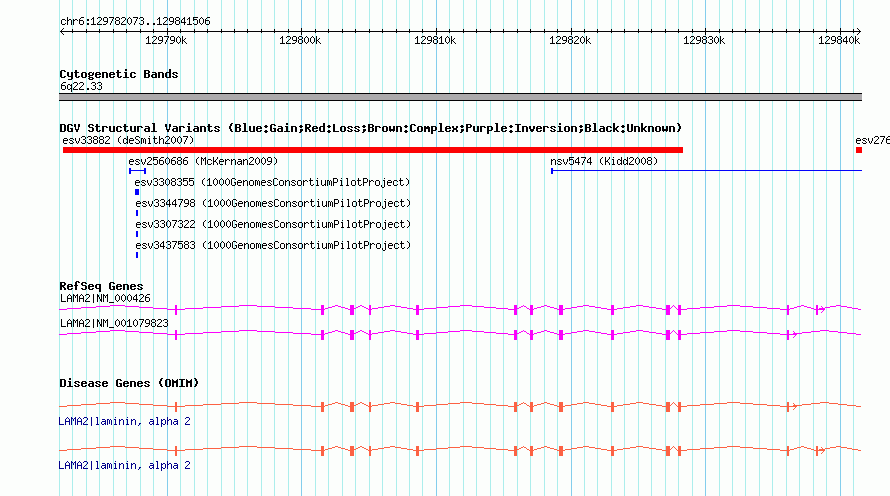Screen dimensions: 890x496
Task: Click the 129800k ruler tick label
Action: (300, 40)
